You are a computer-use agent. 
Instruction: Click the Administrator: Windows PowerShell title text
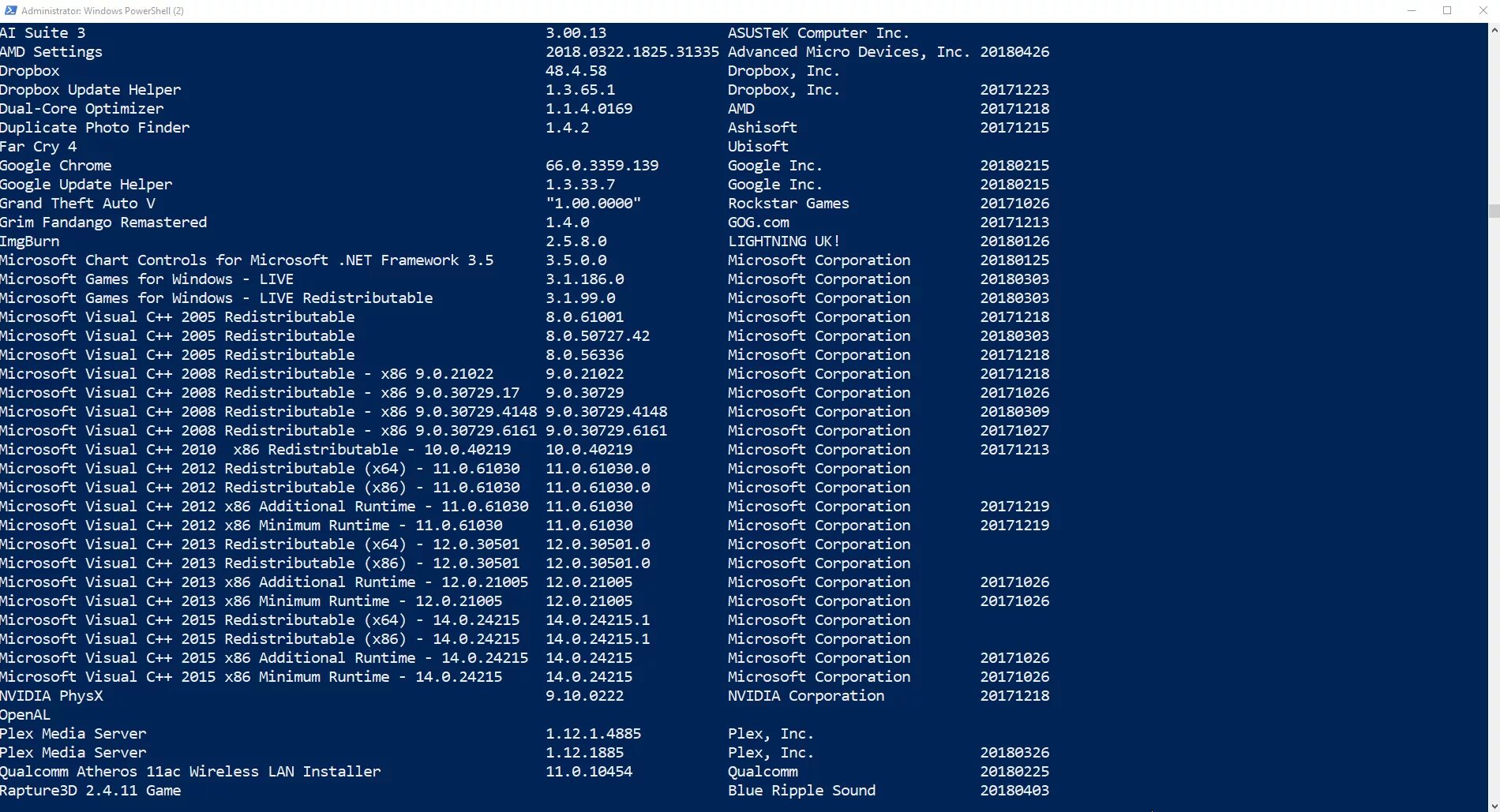tap(103, 11)
